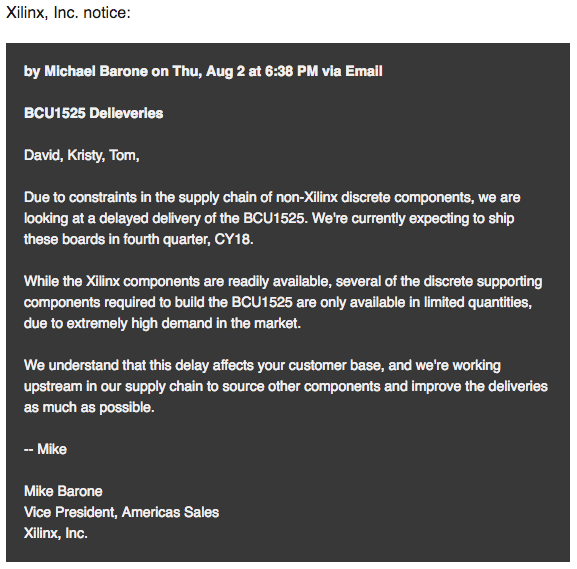The height and width of the screenshot is (569, 577).
Task: Click the timestamp 'Thu, Aug 2 at 6:38 PM'
Action: (245, 71)
